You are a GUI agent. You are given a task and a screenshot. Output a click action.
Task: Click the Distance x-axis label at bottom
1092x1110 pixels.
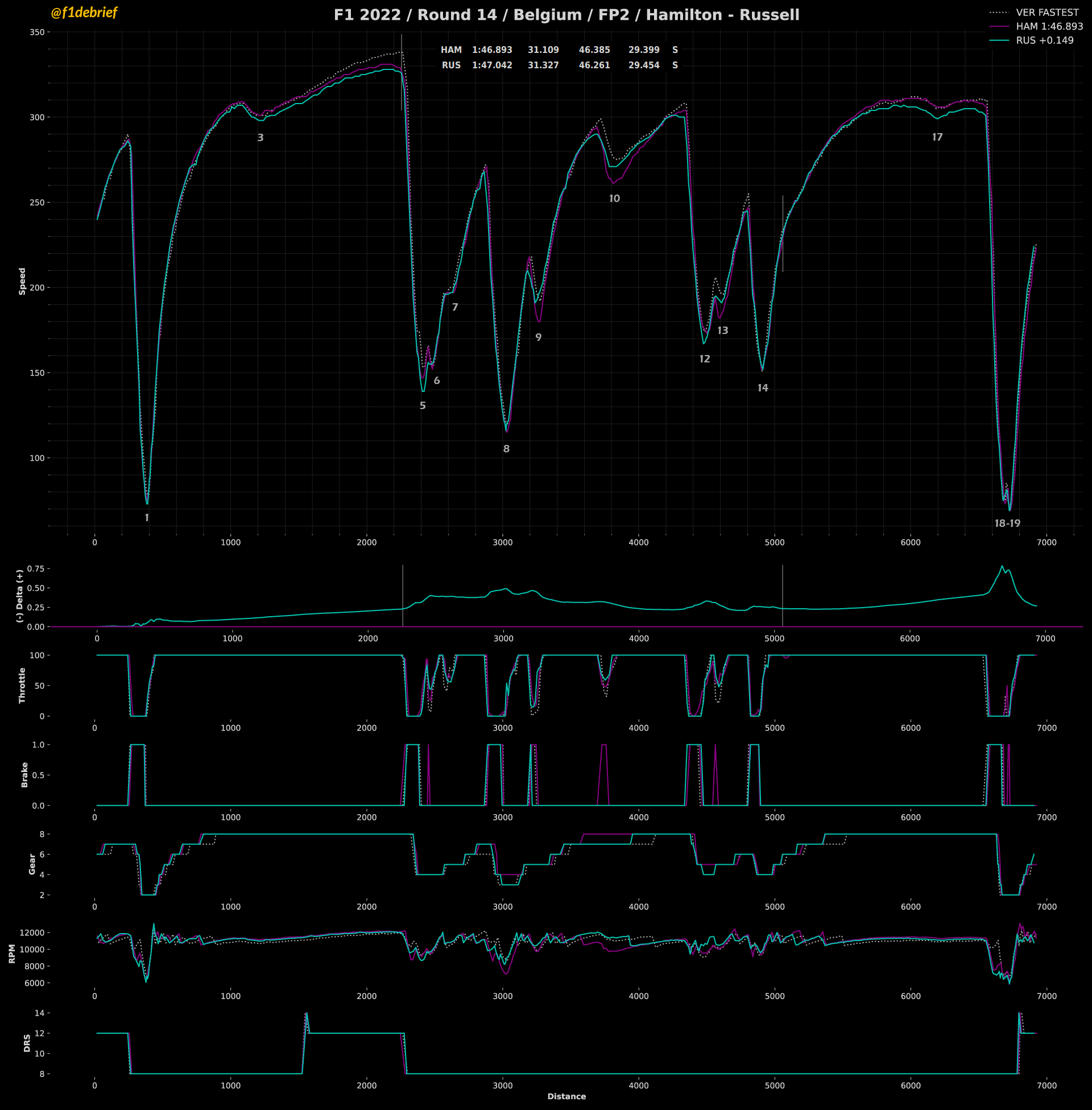point(566,1096)
